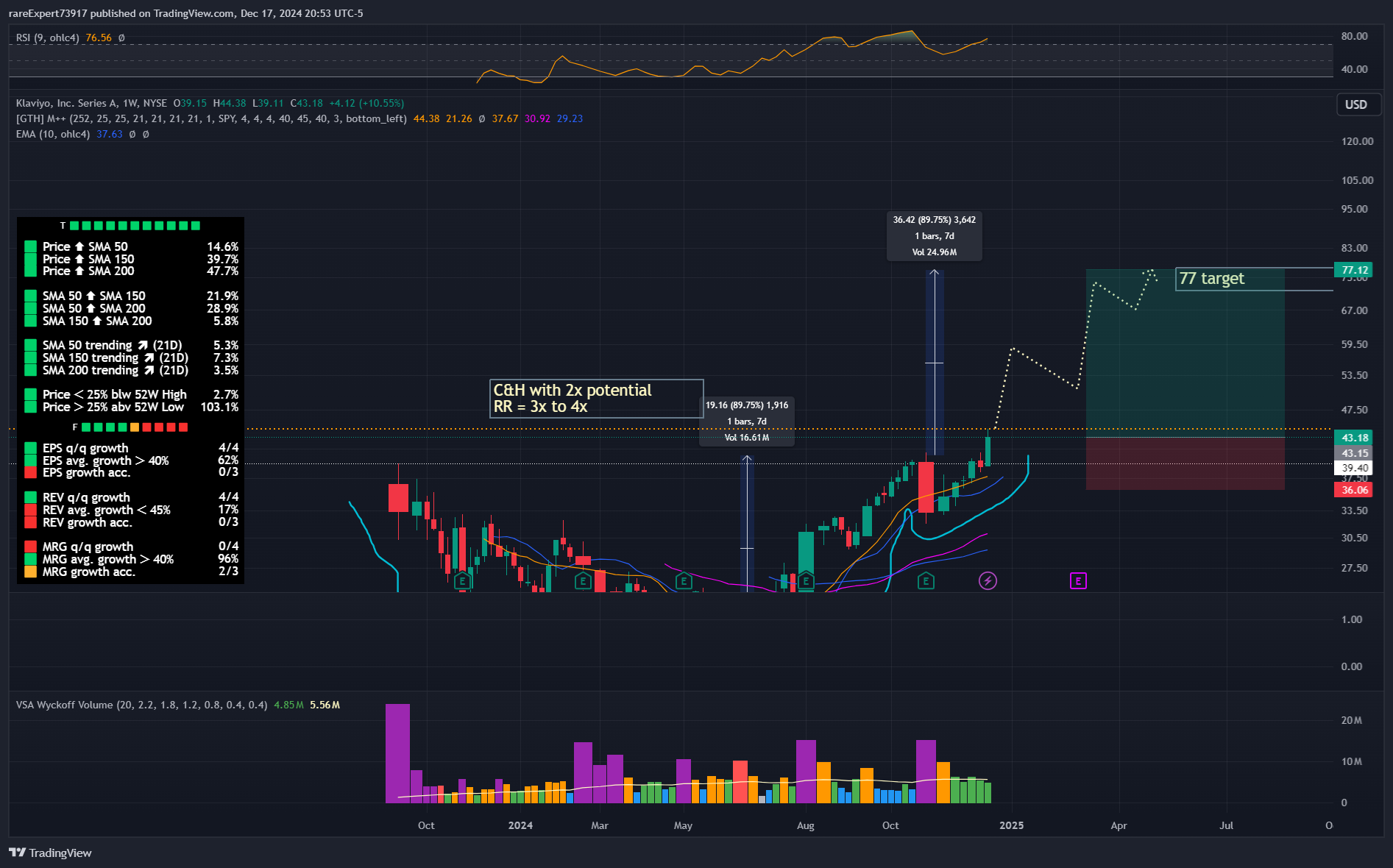Screen dimensions: 1393x868
Task: Click the EMA (10, ohlc4) legend
Action: pos(53,134)
